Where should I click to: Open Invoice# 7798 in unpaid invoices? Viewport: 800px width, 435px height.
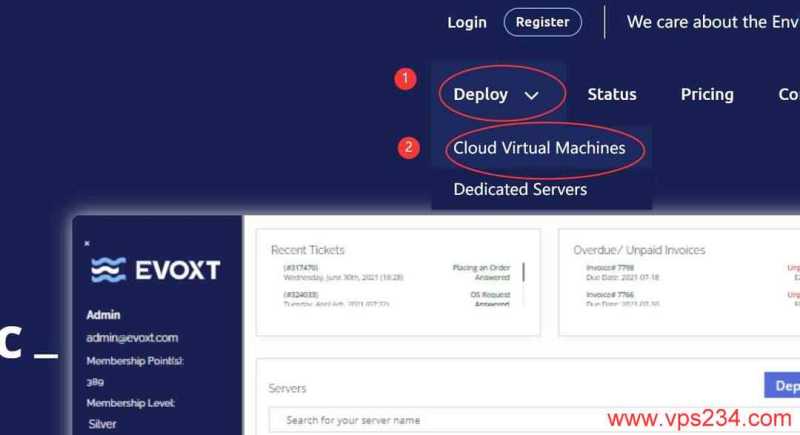tap(614, 268)
